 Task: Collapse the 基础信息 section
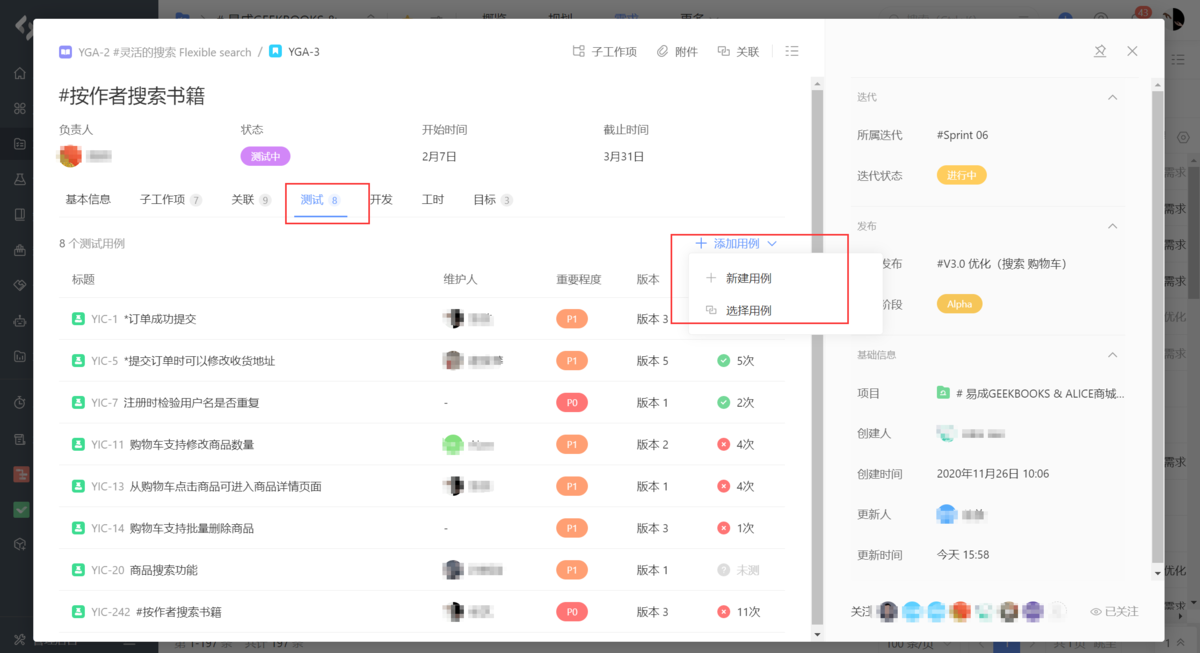pyautogui.click(x=1112, y=354)
